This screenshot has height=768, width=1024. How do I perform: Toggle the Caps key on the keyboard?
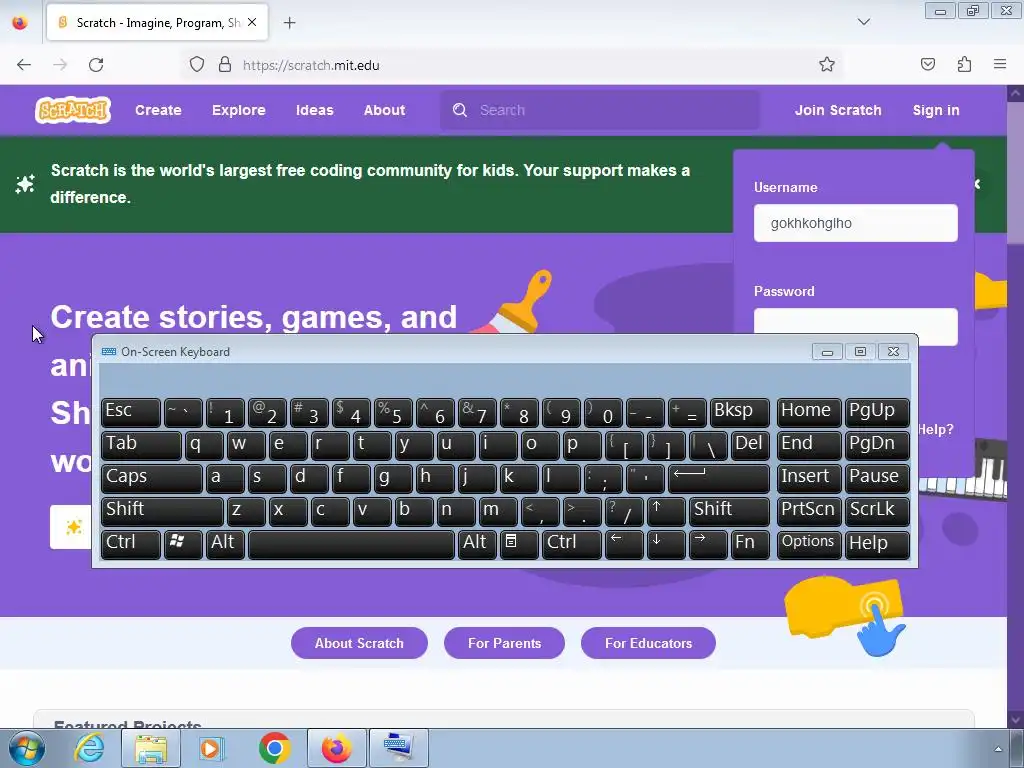(152, 478)
